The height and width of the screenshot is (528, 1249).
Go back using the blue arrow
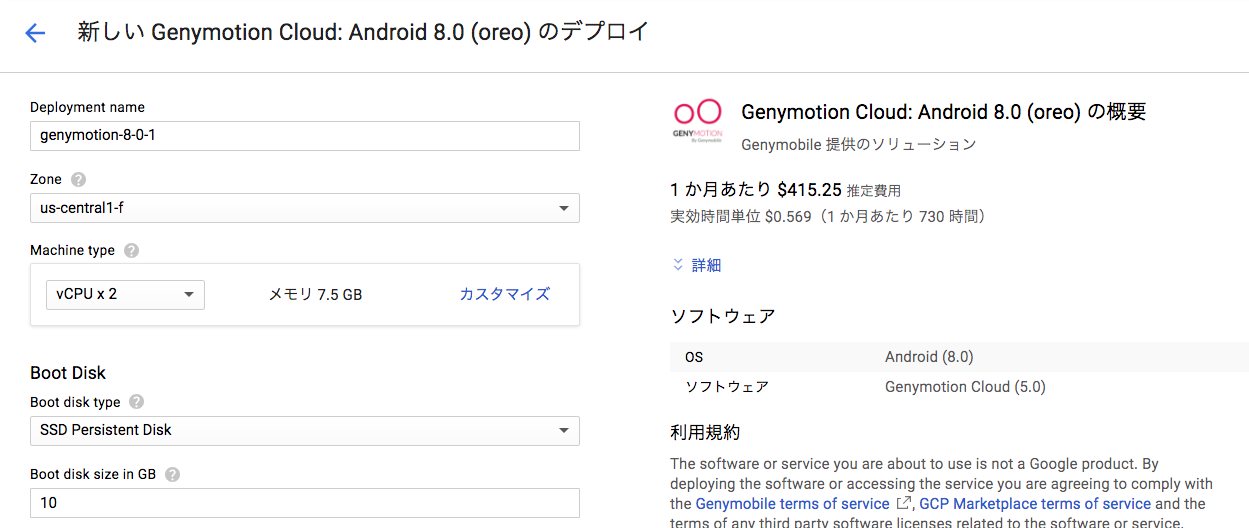(x=35, y=33)
